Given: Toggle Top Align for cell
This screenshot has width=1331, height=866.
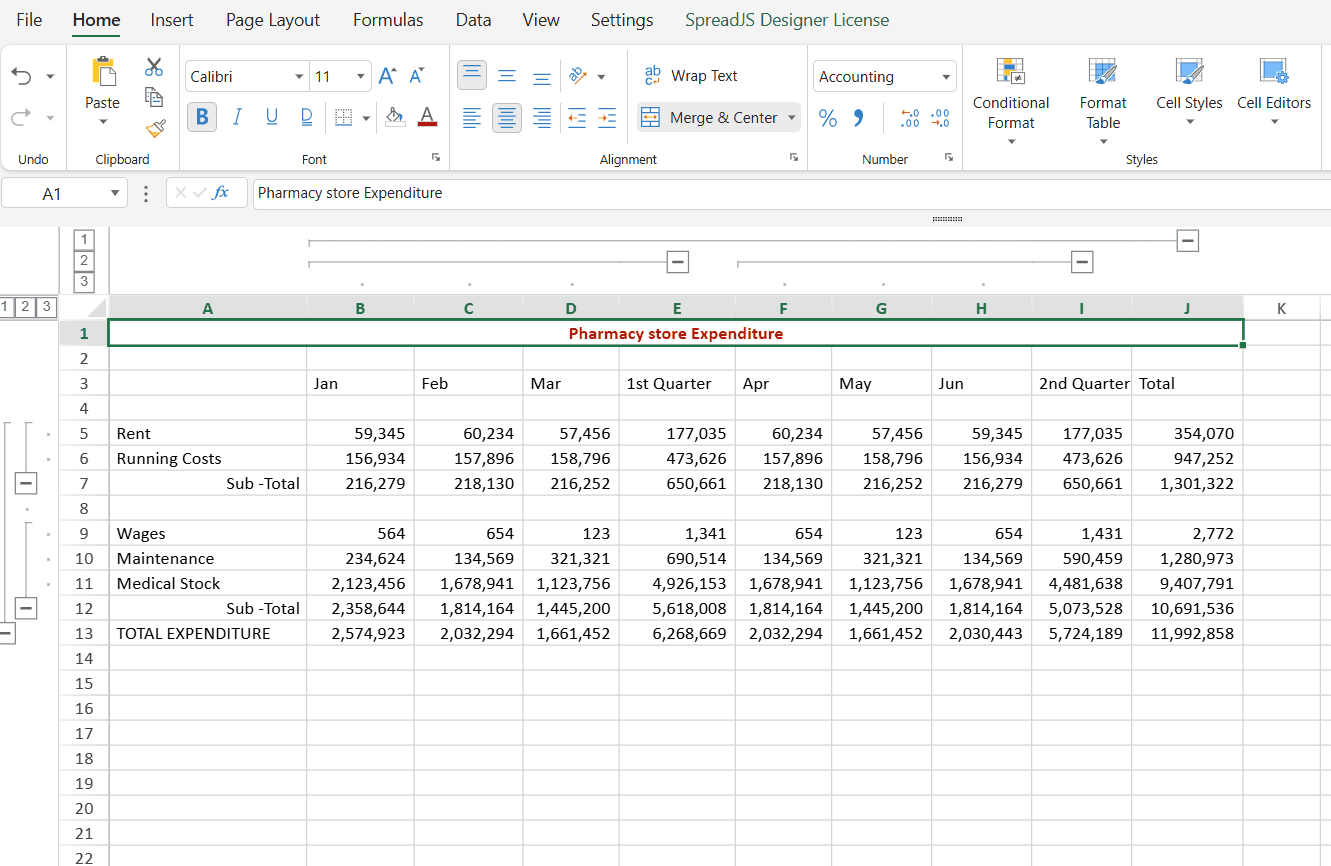Looking at the screenshot, I should pyautogui.click(x=472, y=76).
